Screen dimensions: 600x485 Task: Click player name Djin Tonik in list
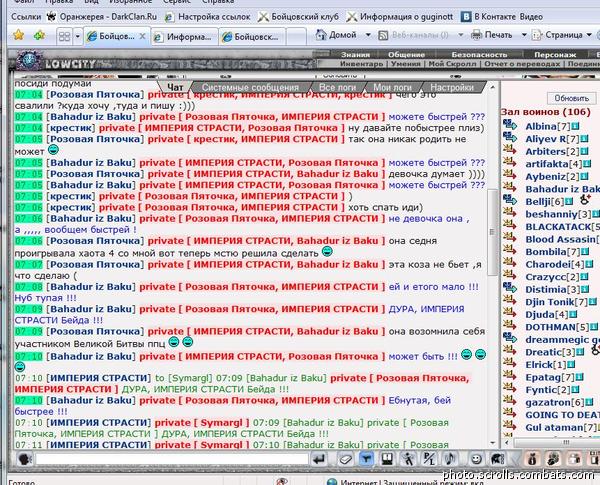549,302
